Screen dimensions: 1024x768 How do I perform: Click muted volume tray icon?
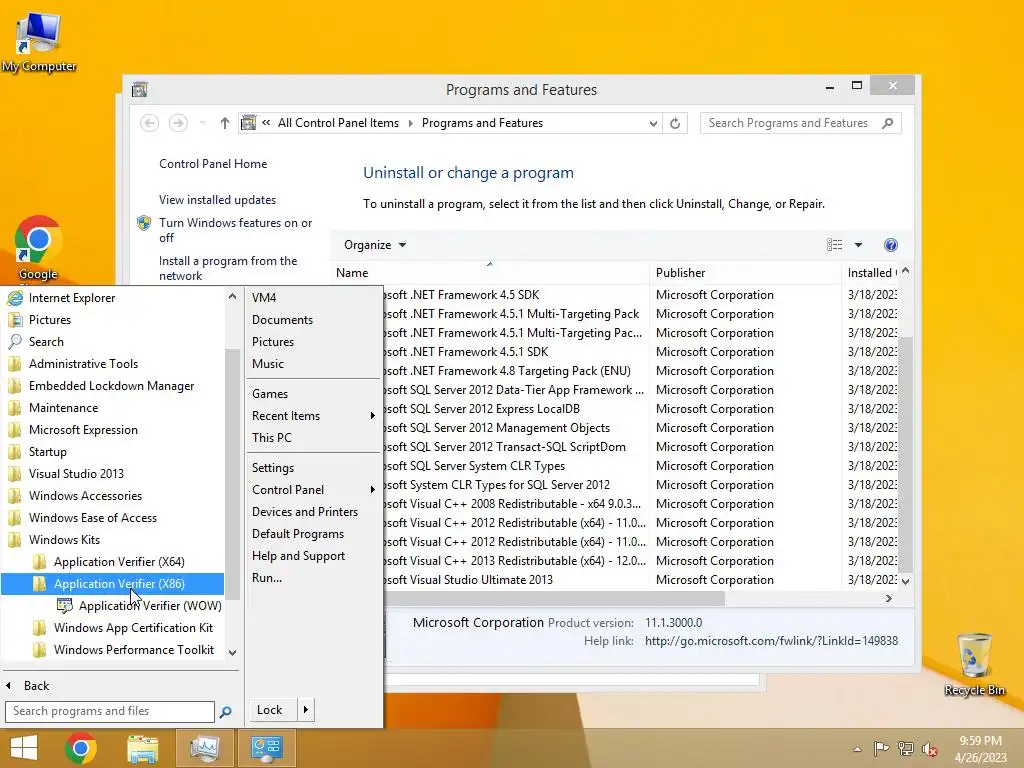point(930,749)
